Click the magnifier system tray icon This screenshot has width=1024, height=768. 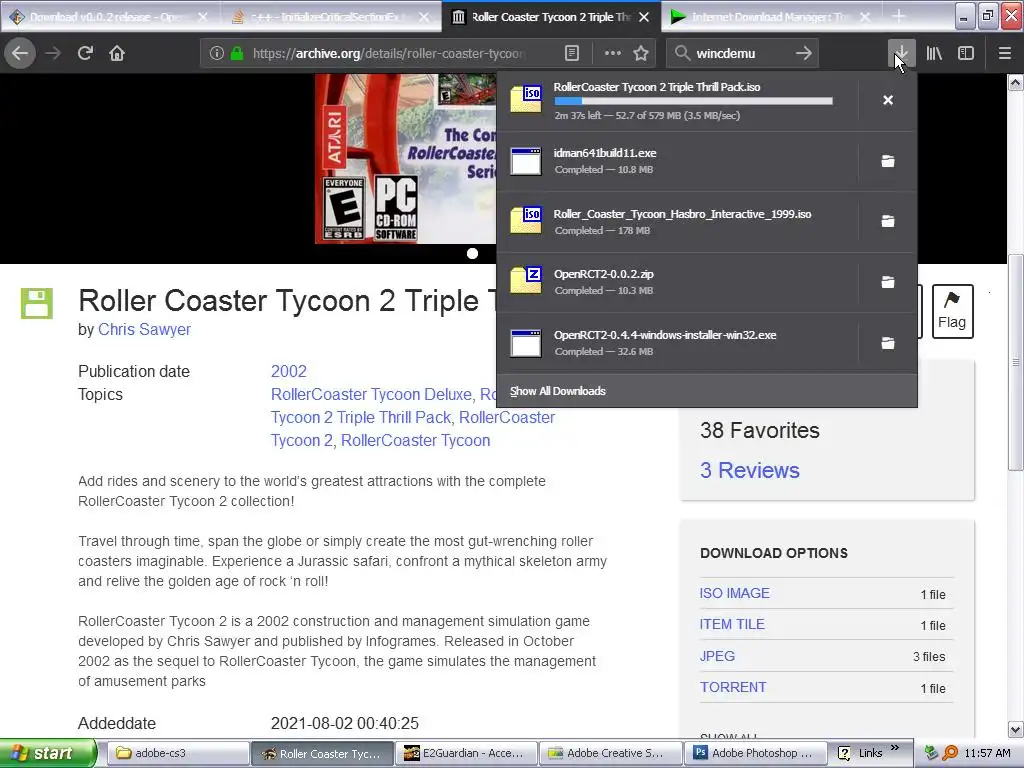click(x=950, y=753)
